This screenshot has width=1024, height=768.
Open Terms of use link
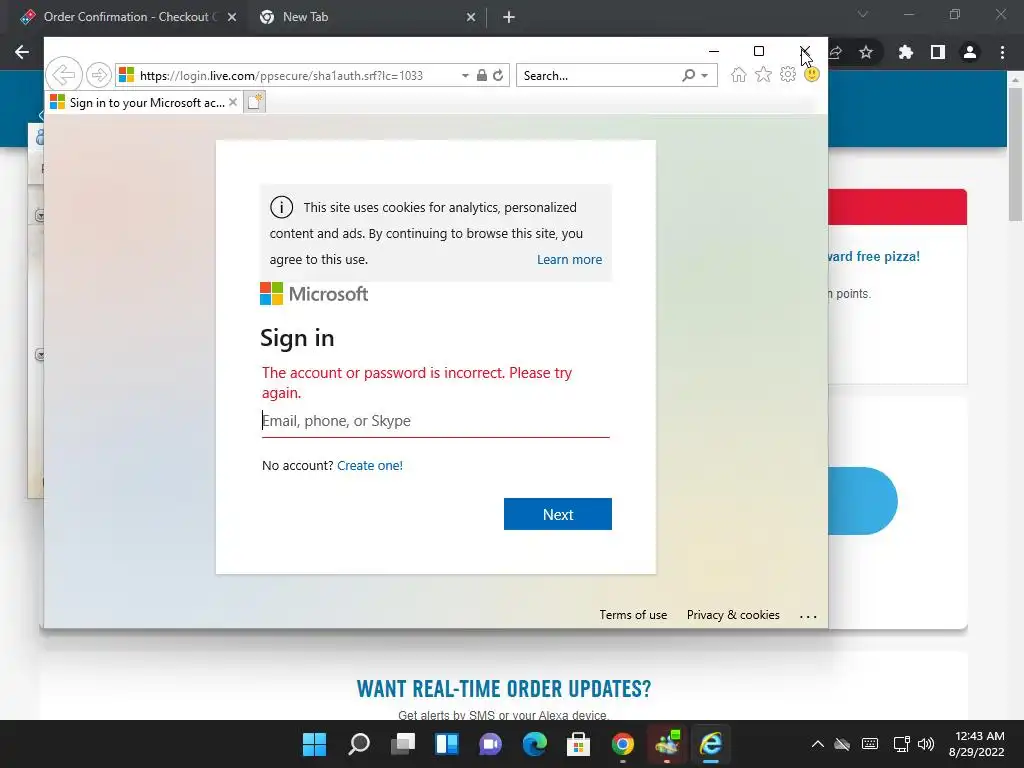[633, 615]
